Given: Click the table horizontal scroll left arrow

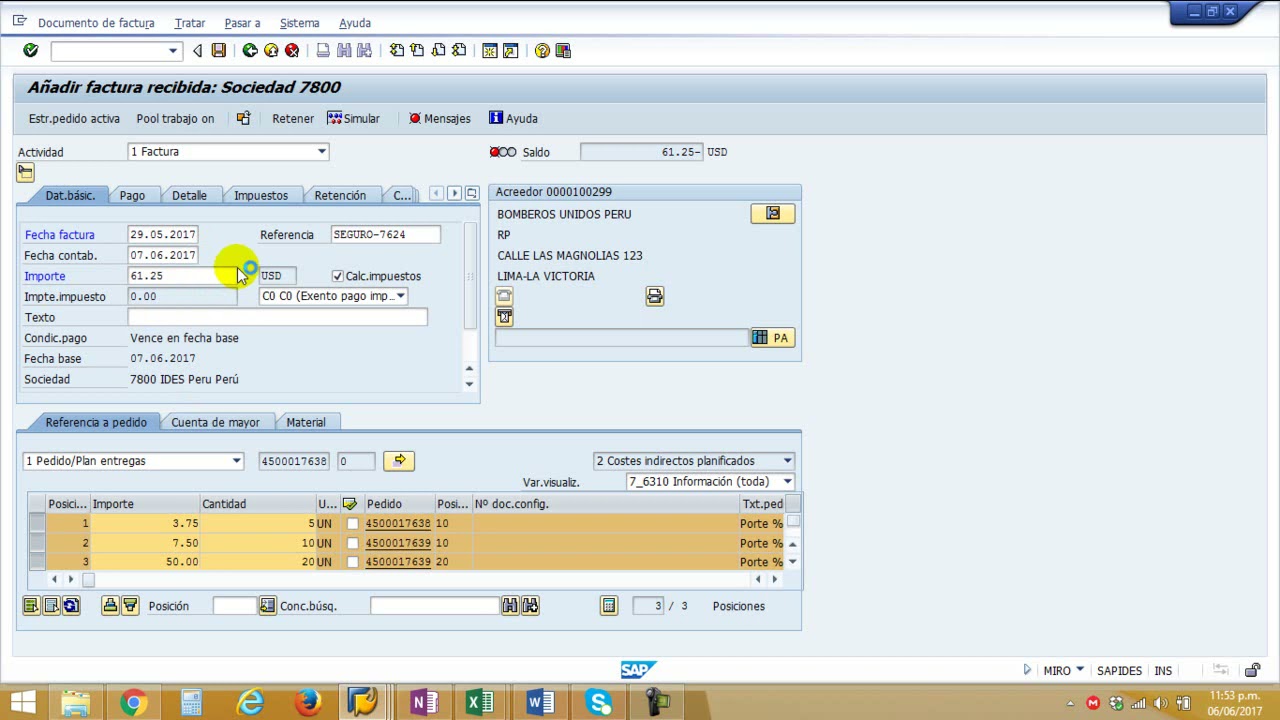Looking at the screenshot, I should [x=55, y=579].
